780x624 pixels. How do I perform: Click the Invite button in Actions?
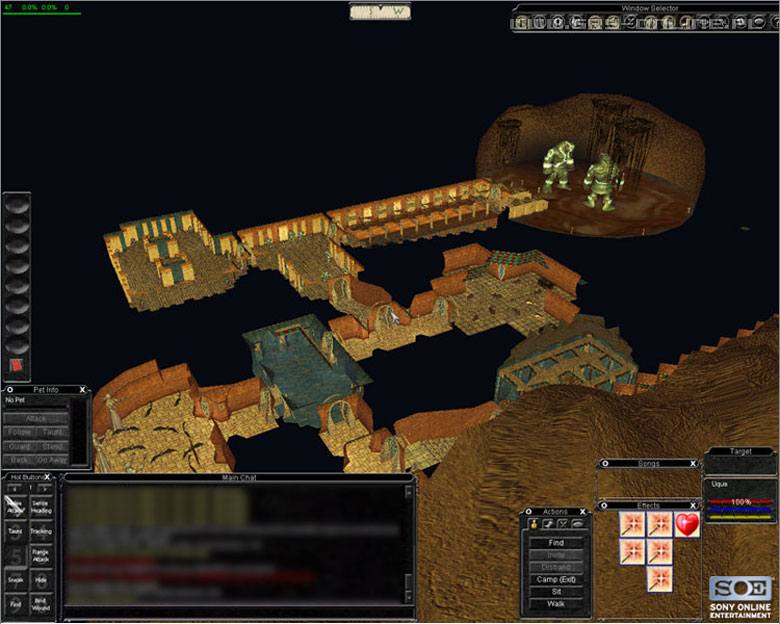(x=556, y=555)
